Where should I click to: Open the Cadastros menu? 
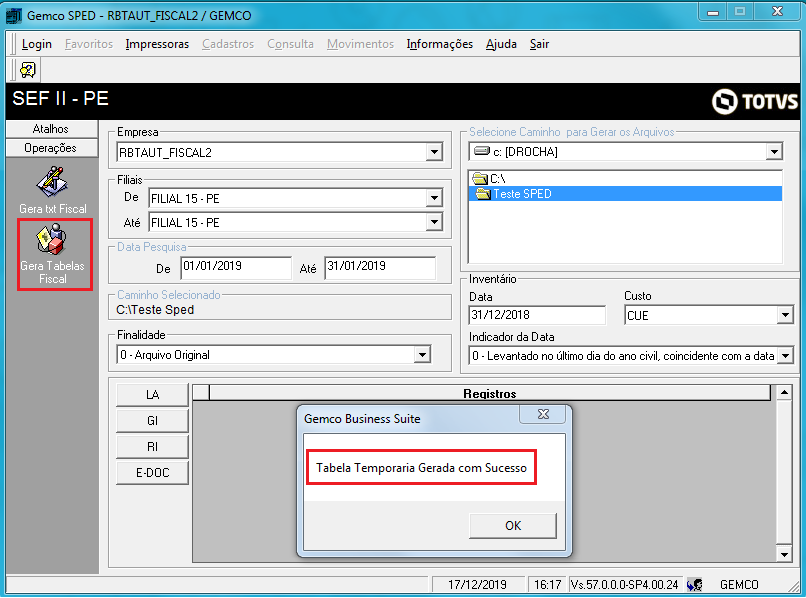click(x=228, y=44)
